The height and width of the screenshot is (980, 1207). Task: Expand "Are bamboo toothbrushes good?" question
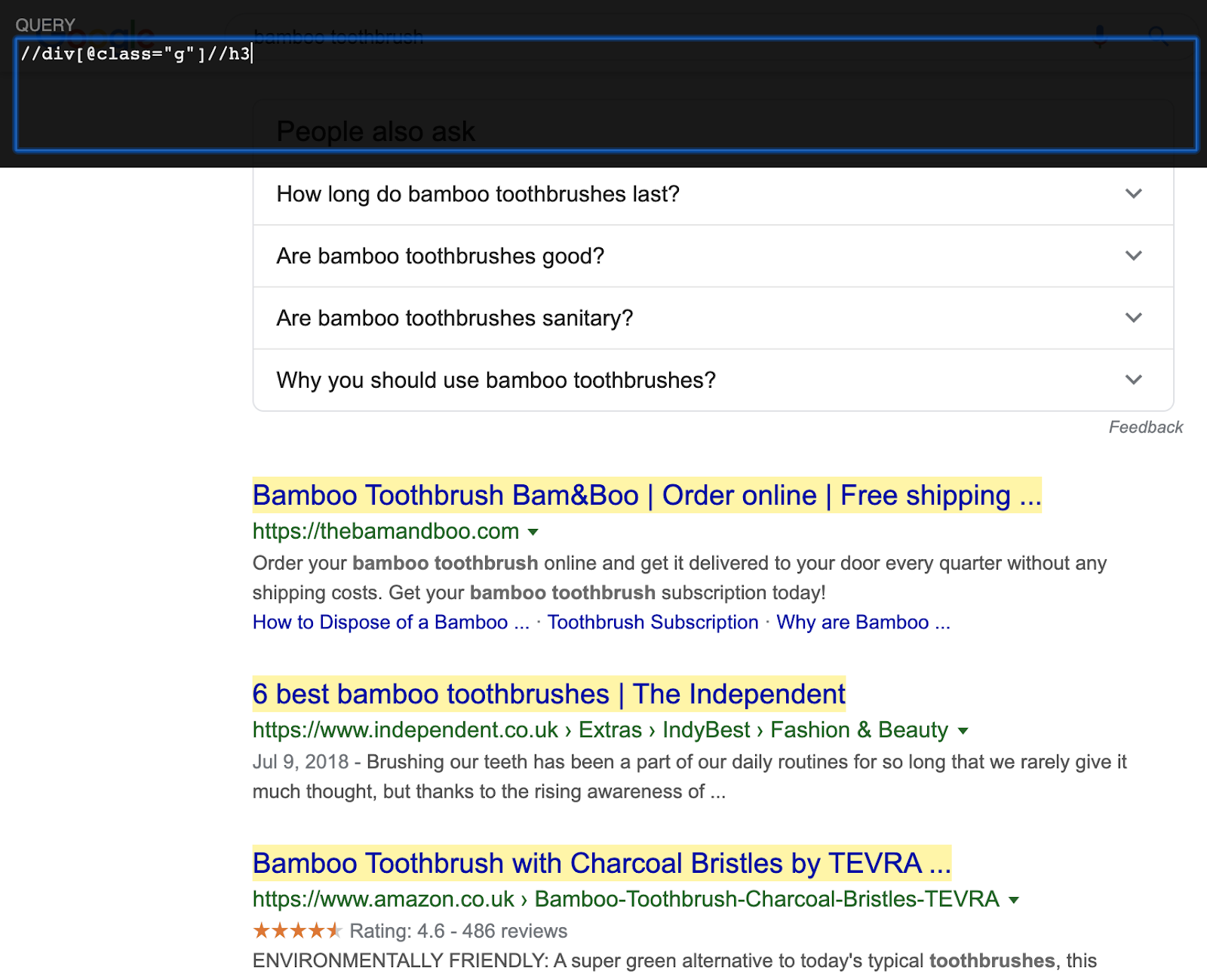[x=713, y=256]
